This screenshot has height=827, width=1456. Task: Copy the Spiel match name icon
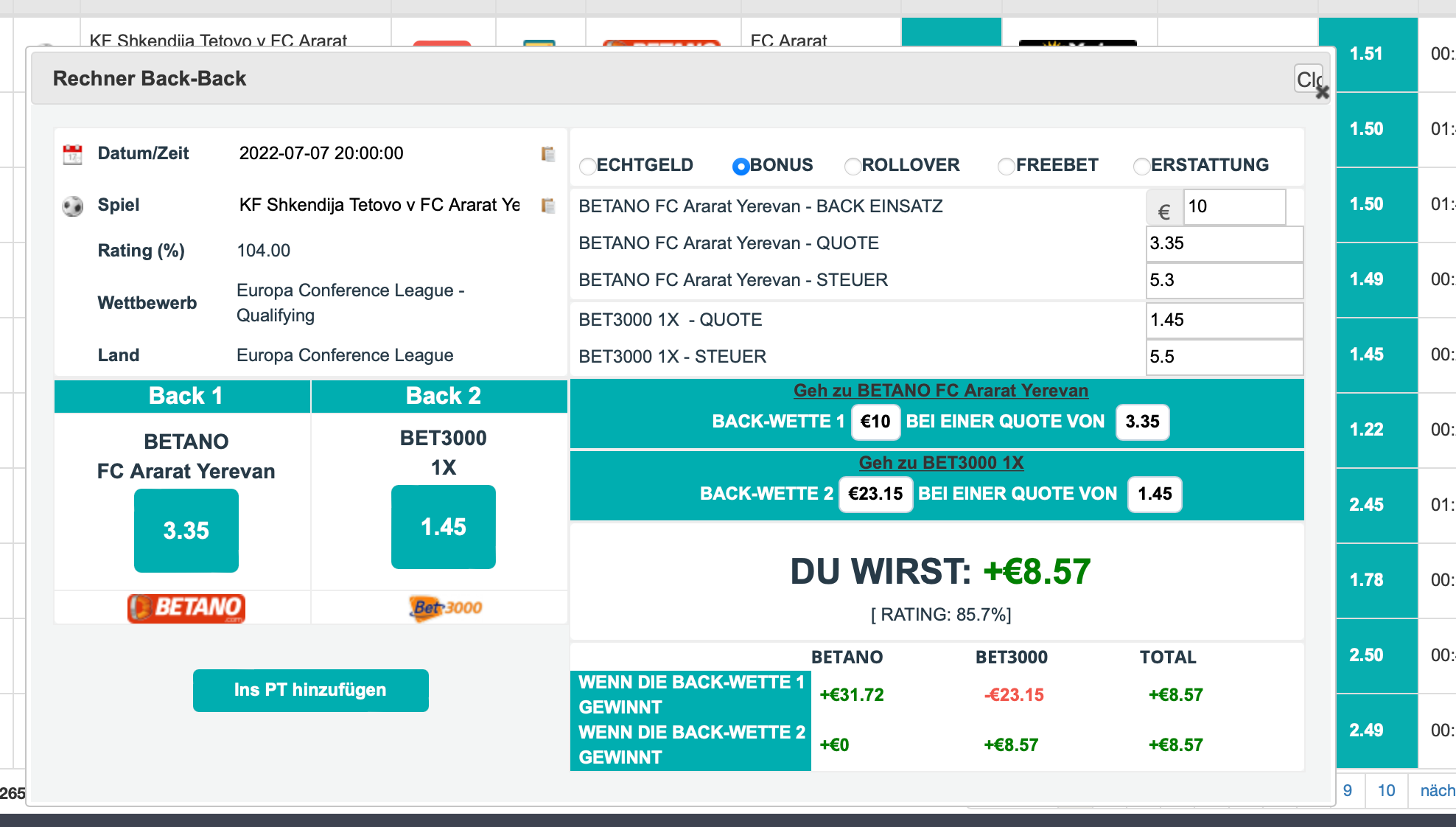[547, 205]
